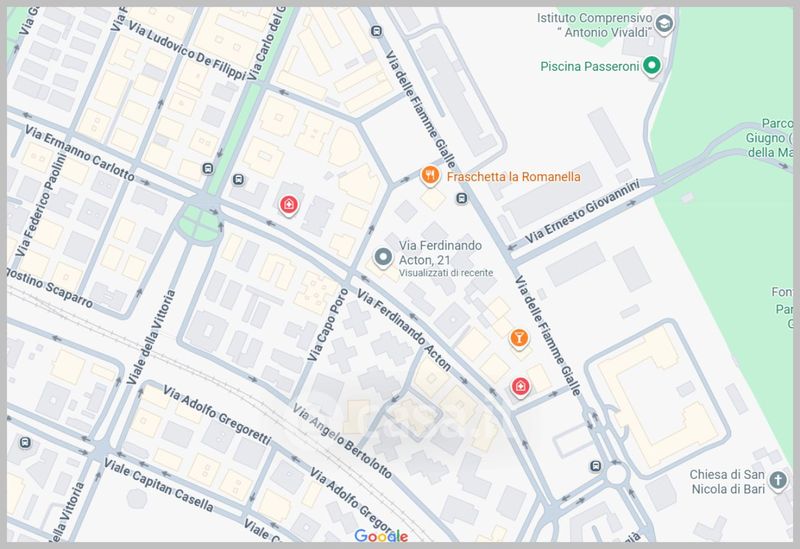The width and height of the screenshot is (800, 549).
Task: Click the Fraschetta la Romanella restaurant icon
Action: 430,176
